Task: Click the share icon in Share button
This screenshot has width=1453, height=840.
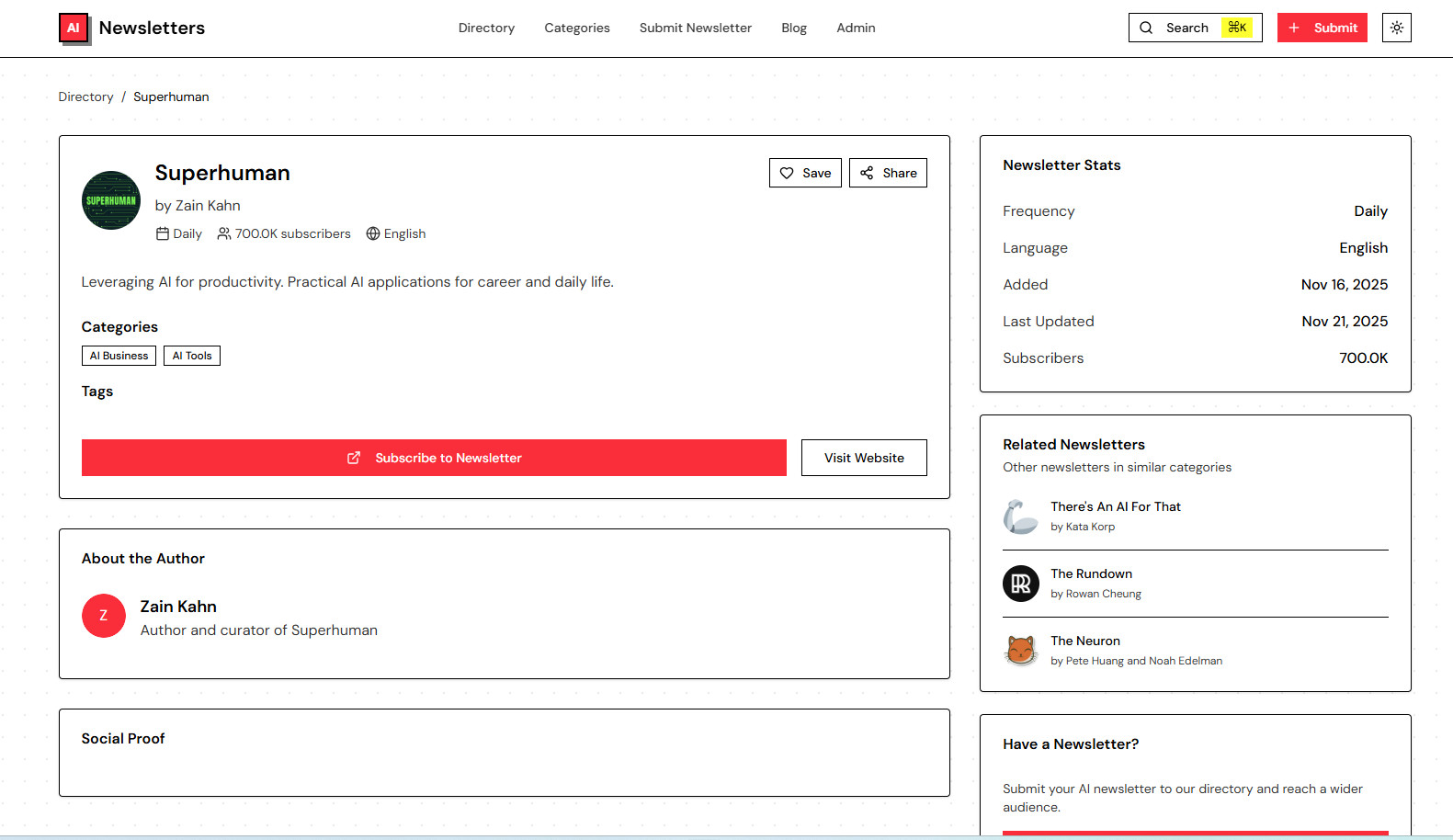Action: [867, 173]
